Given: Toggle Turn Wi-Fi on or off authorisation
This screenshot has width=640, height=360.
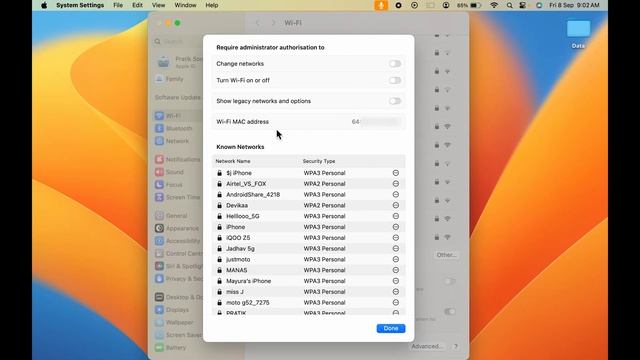Looking at the screenshot, I should click(x=395, y=80).
